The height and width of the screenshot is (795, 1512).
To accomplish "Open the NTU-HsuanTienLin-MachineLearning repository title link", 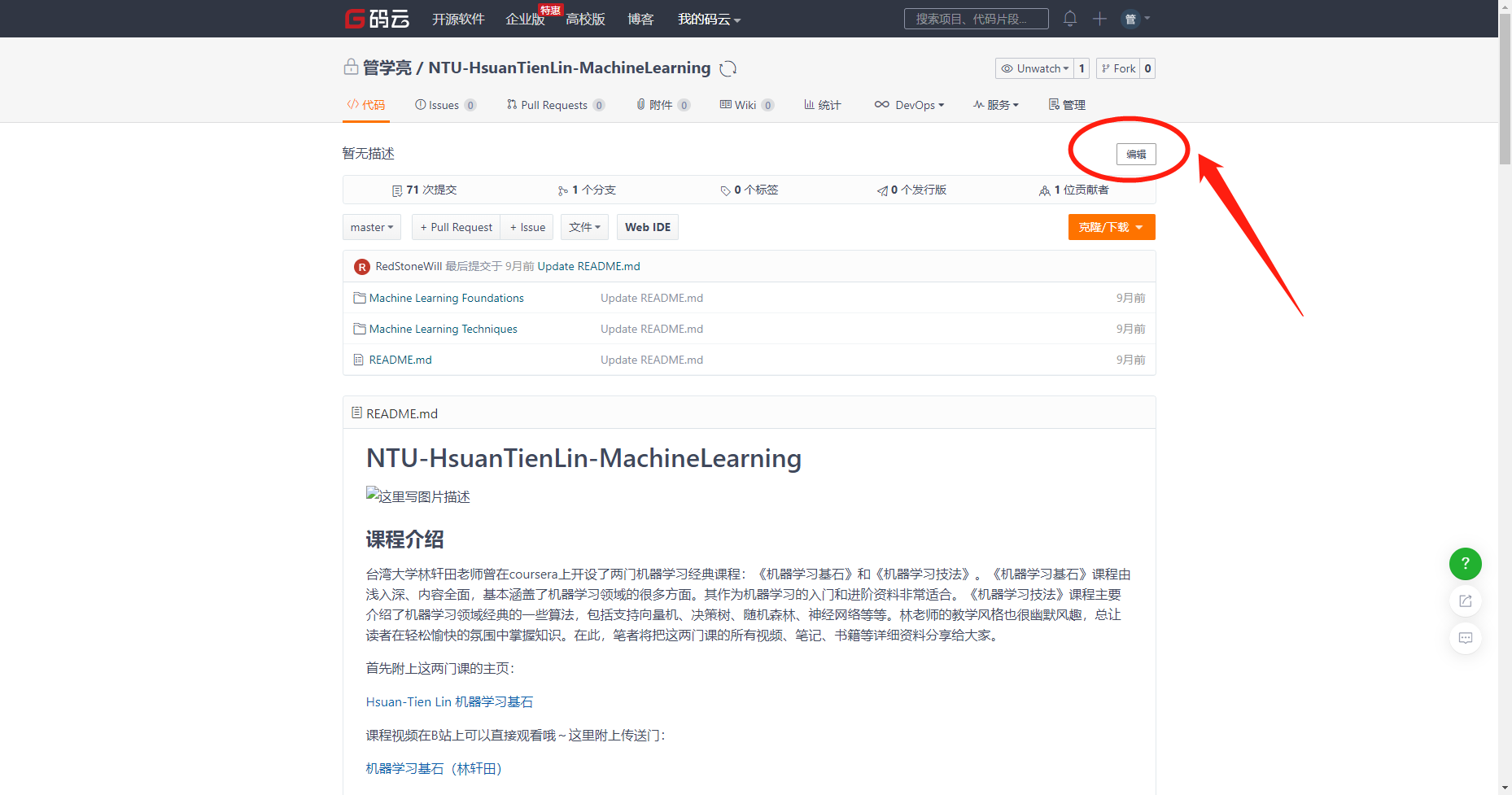I will click(x=570, y=68).
